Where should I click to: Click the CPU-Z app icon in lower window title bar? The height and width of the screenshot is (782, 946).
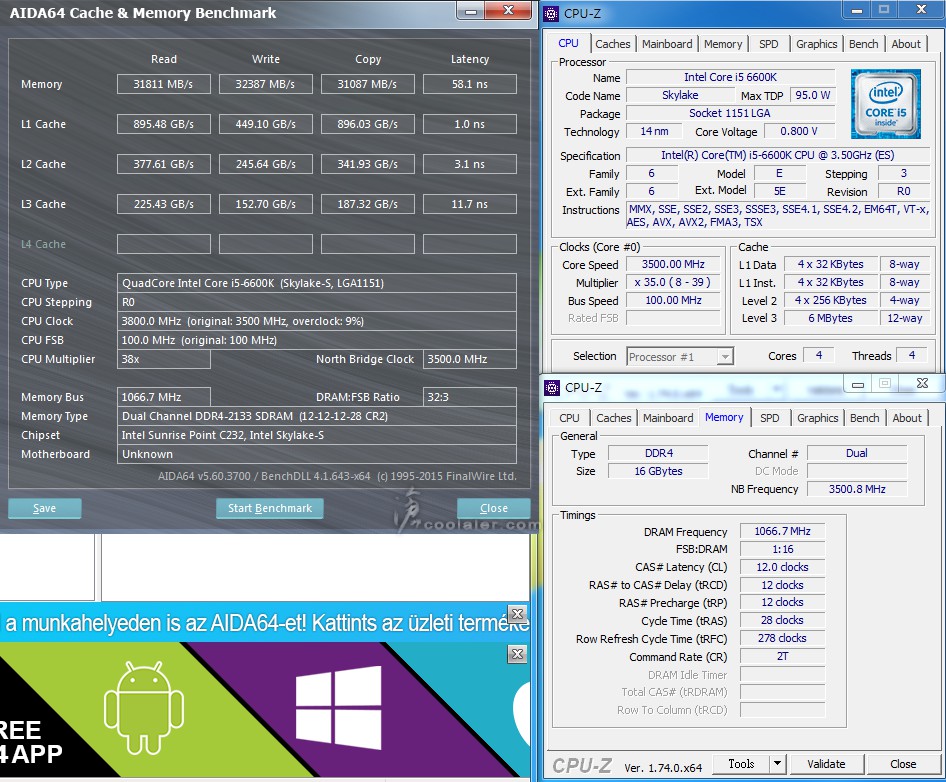tap(552, 387)
